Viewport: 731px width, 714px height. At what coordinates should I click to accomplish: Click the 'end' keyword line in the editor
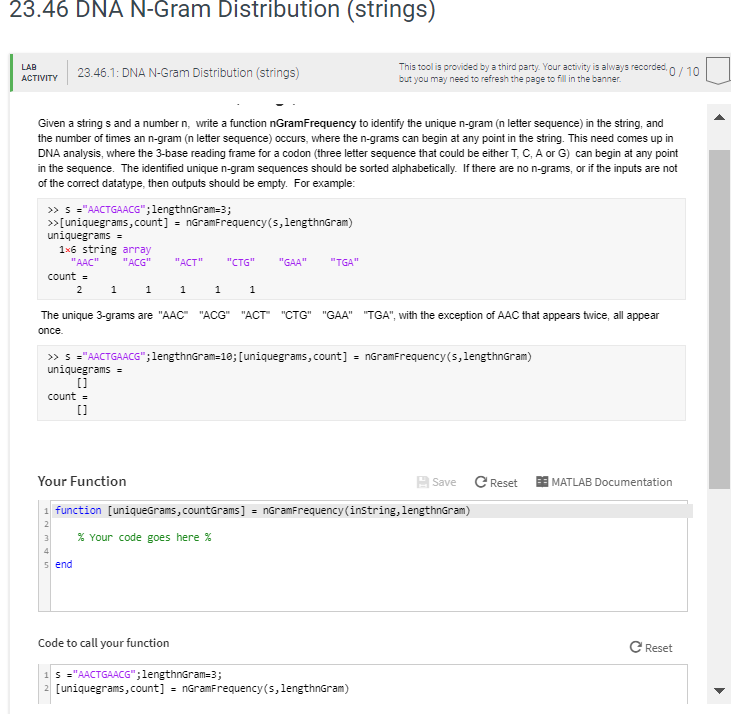point(63,564)
